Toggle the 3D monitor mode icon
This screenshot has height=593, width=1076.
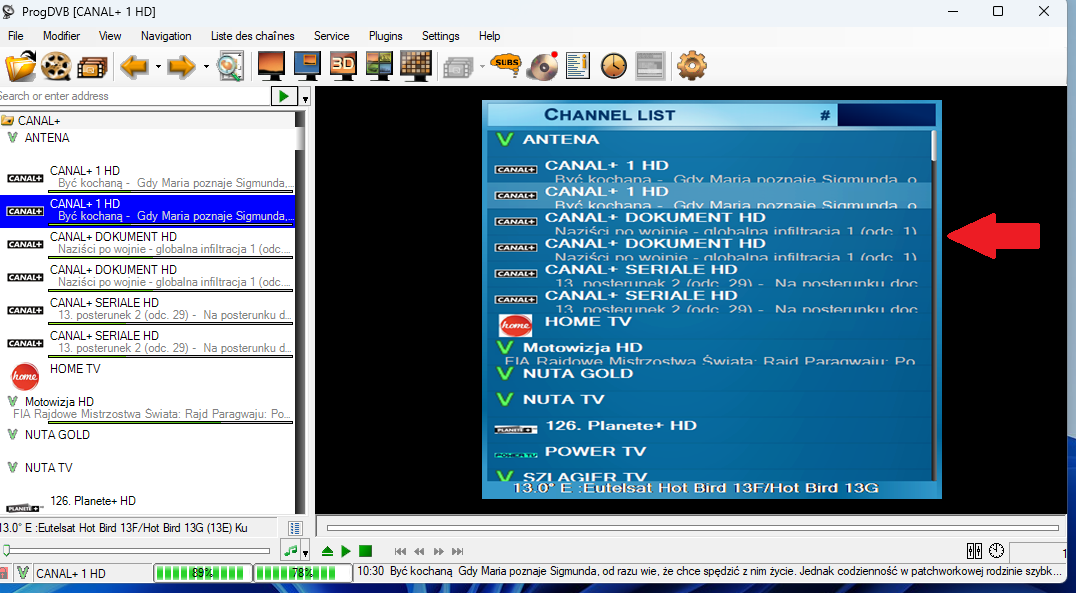pyautogui.click(x=343, y=67)
